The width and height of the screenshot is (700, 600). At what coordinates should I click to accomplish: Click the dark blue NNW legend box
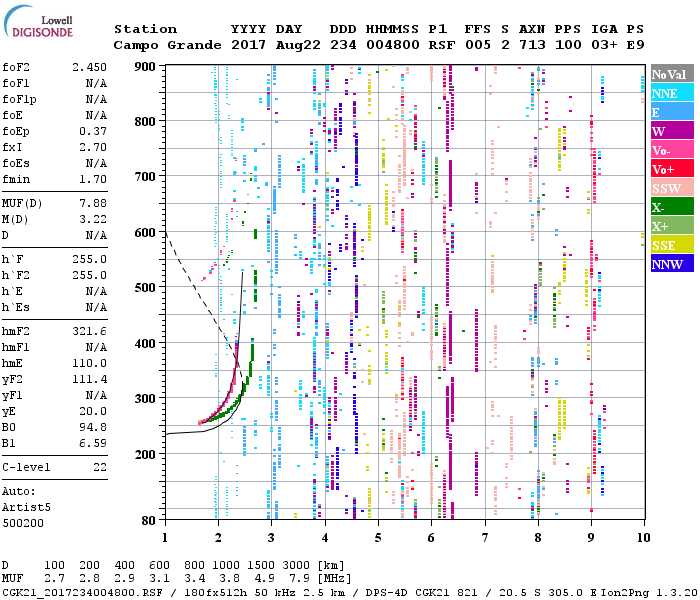point(672,265)
